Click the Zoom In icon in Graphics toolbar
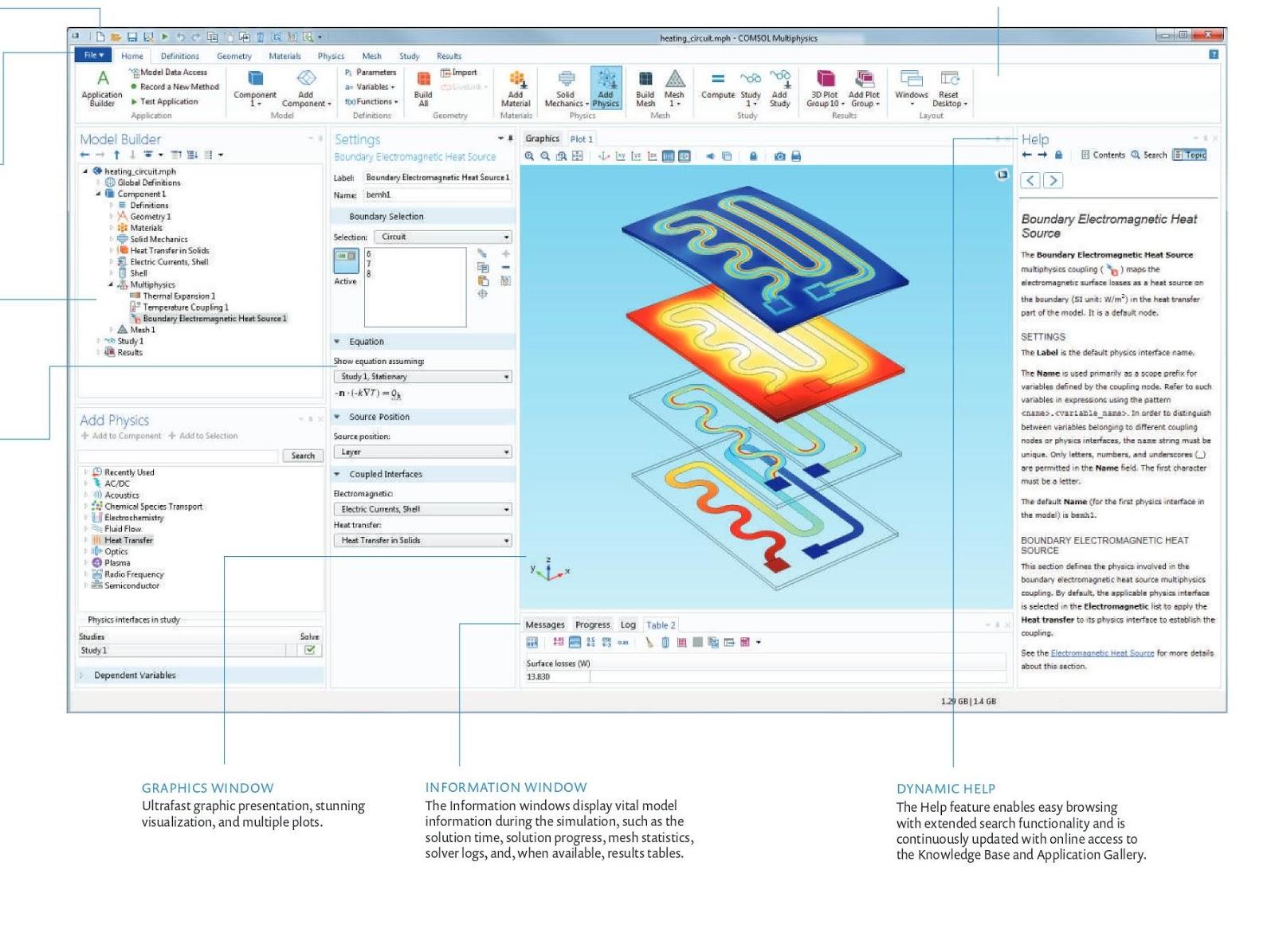Viewport: 1275px width, 952px height. point(529,156)
